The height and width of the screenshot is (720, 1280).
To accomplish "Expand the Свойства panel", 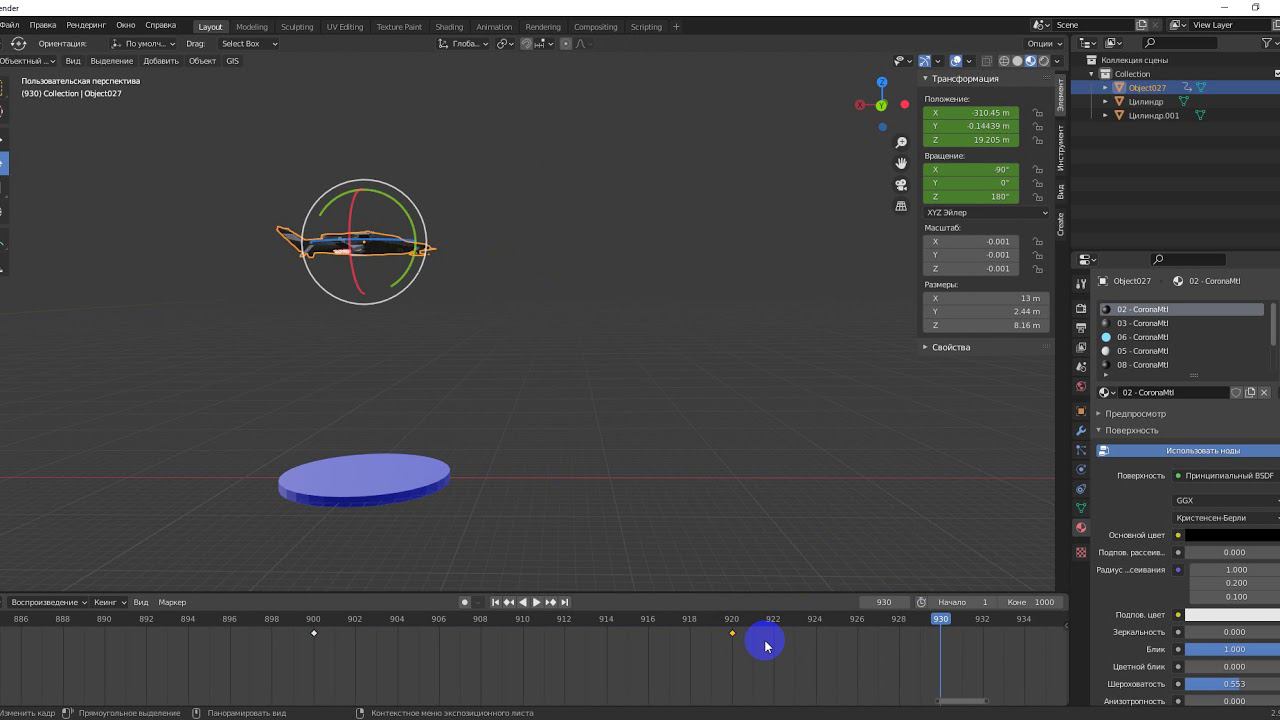I will [950, 347].
